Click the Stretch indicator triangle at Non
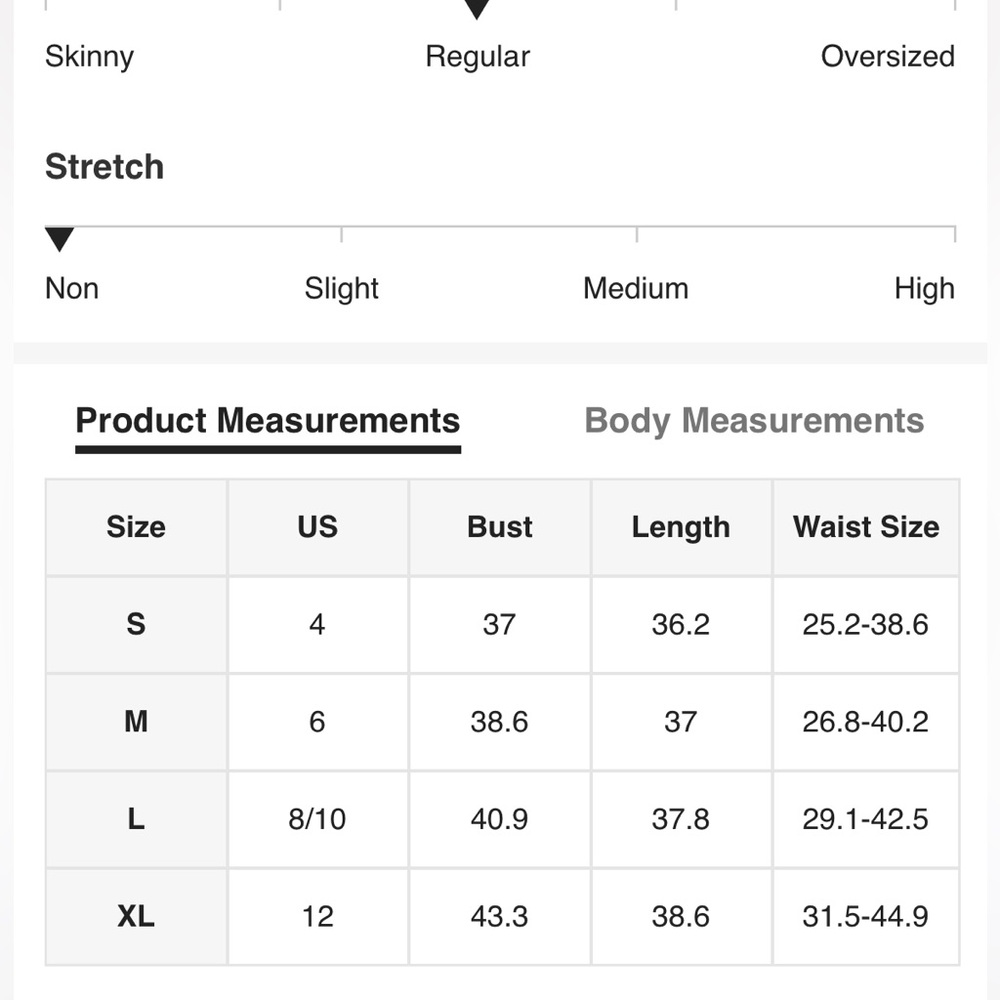 click(59, 239)
